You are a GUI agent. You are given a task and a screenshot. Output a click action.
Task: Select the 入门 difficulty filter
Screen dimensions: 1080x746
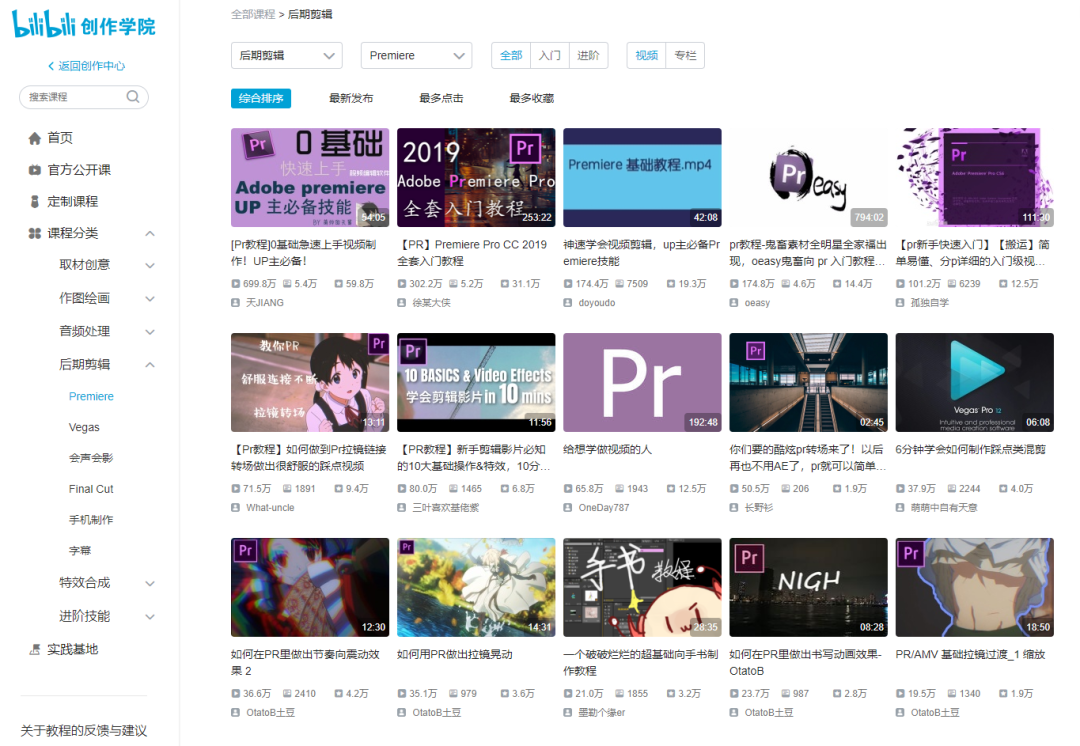pyautogui.click(x=550, y=56)
